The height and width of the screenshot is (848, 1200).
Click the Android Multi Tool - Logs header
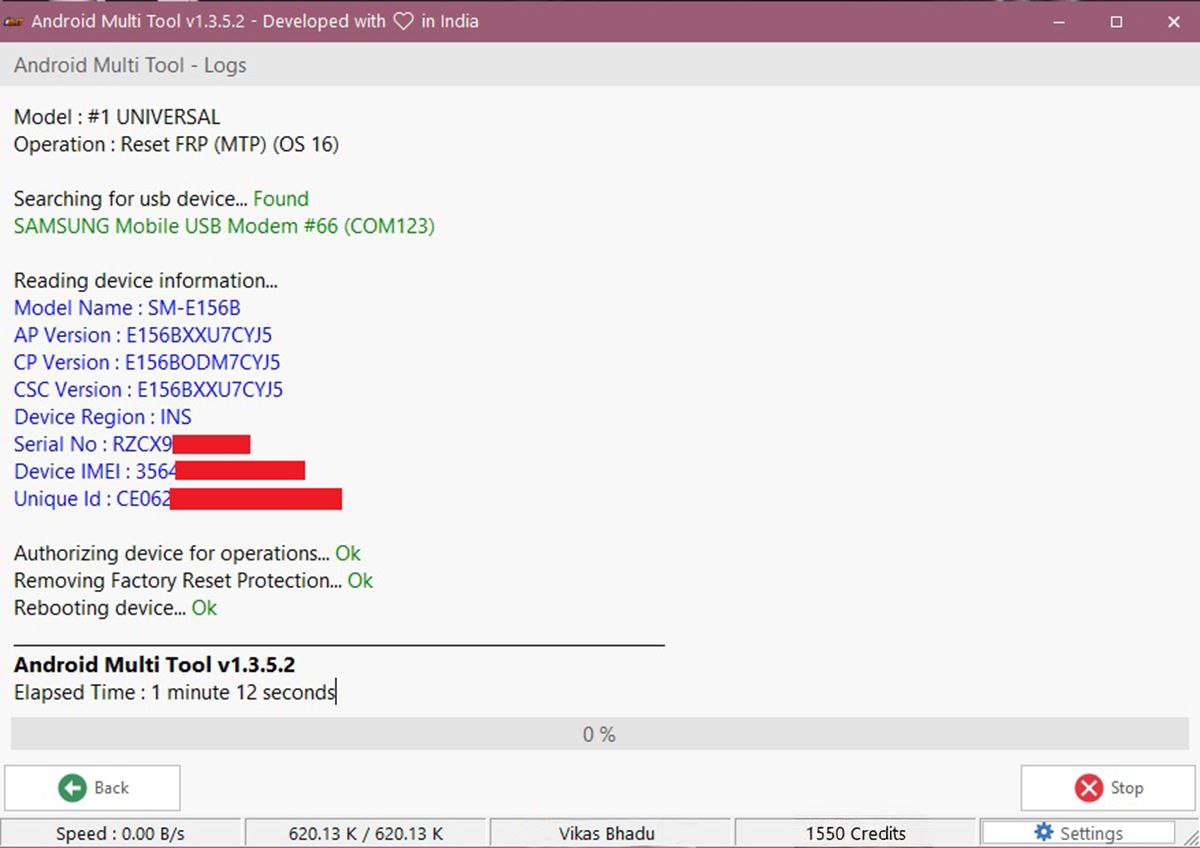click(130, 66)
